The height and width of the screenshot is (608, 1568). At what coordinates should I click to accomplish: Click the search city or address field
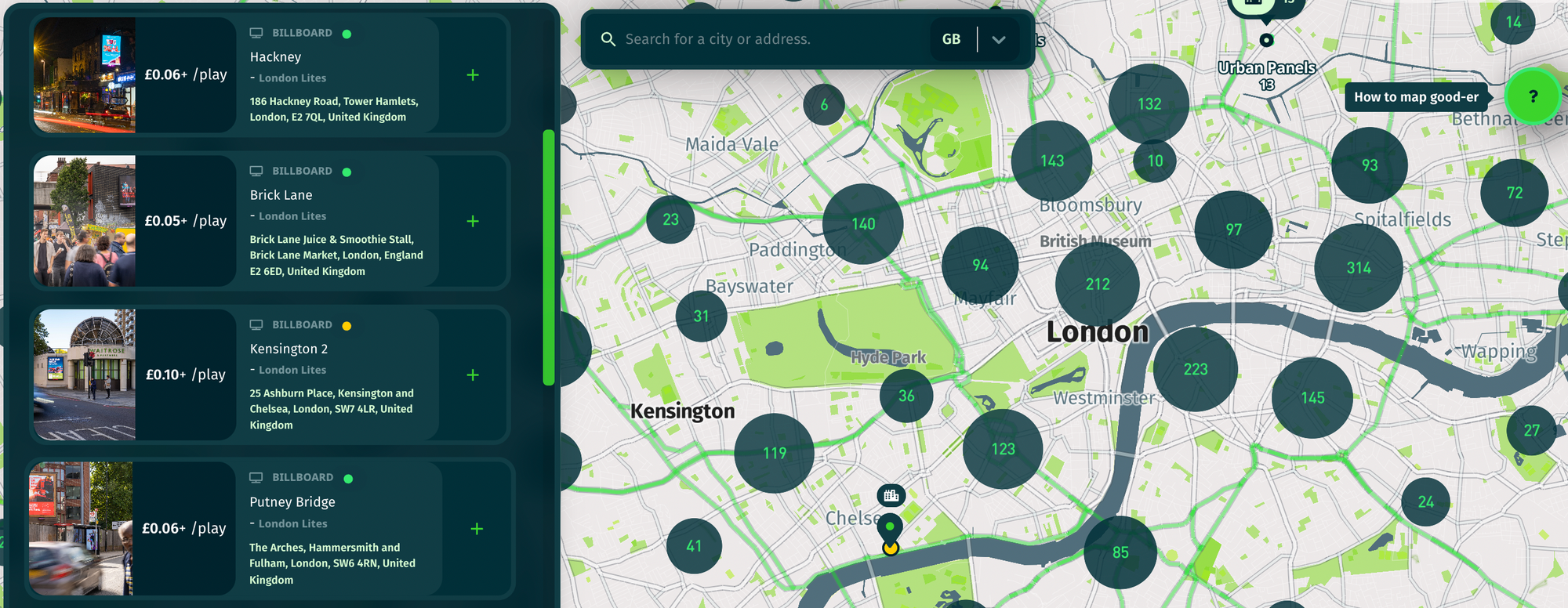click(772, 39)
